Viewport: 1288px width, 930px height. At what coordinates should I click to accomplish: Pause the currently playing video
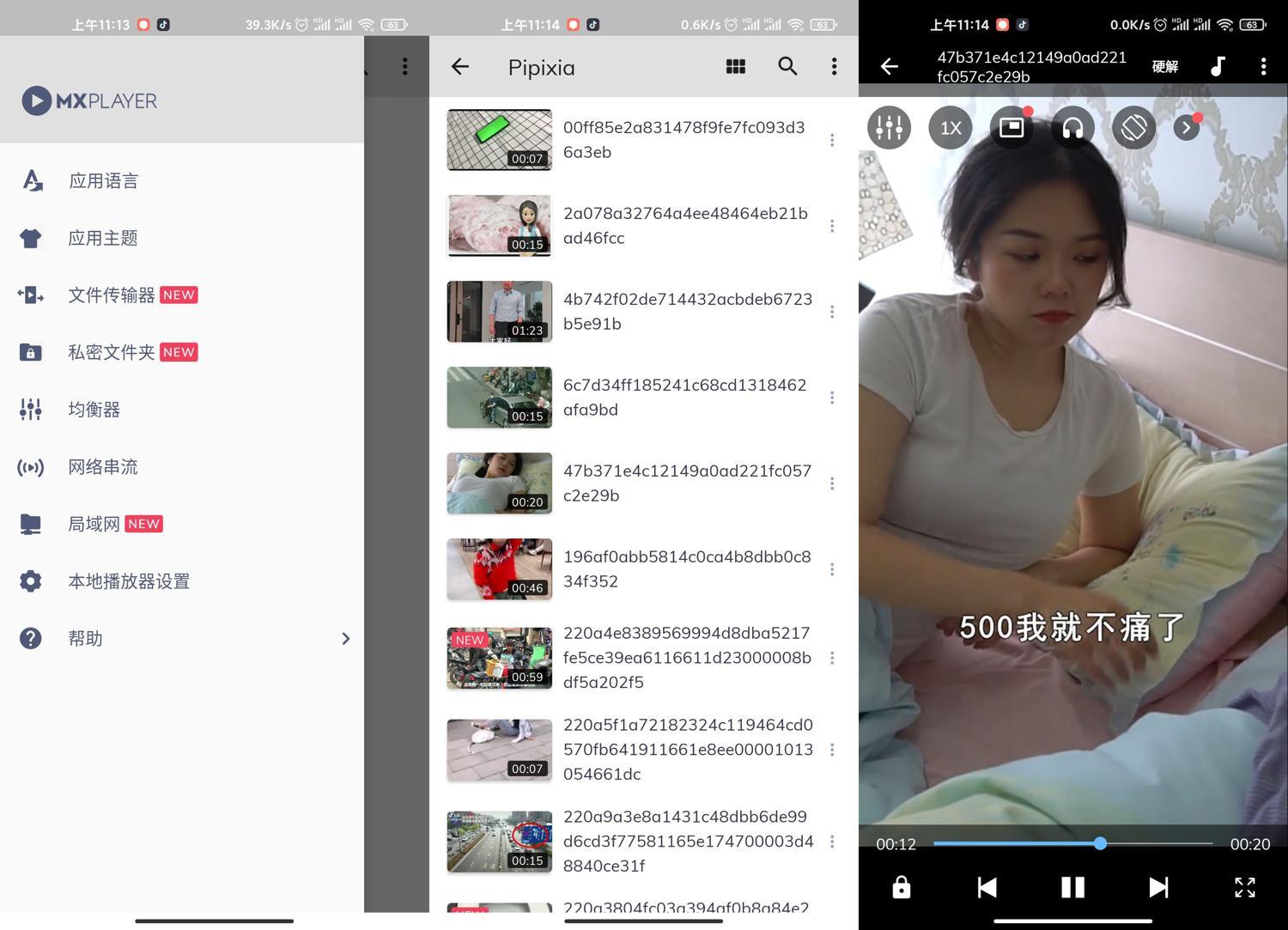[x=1072, y=887]
